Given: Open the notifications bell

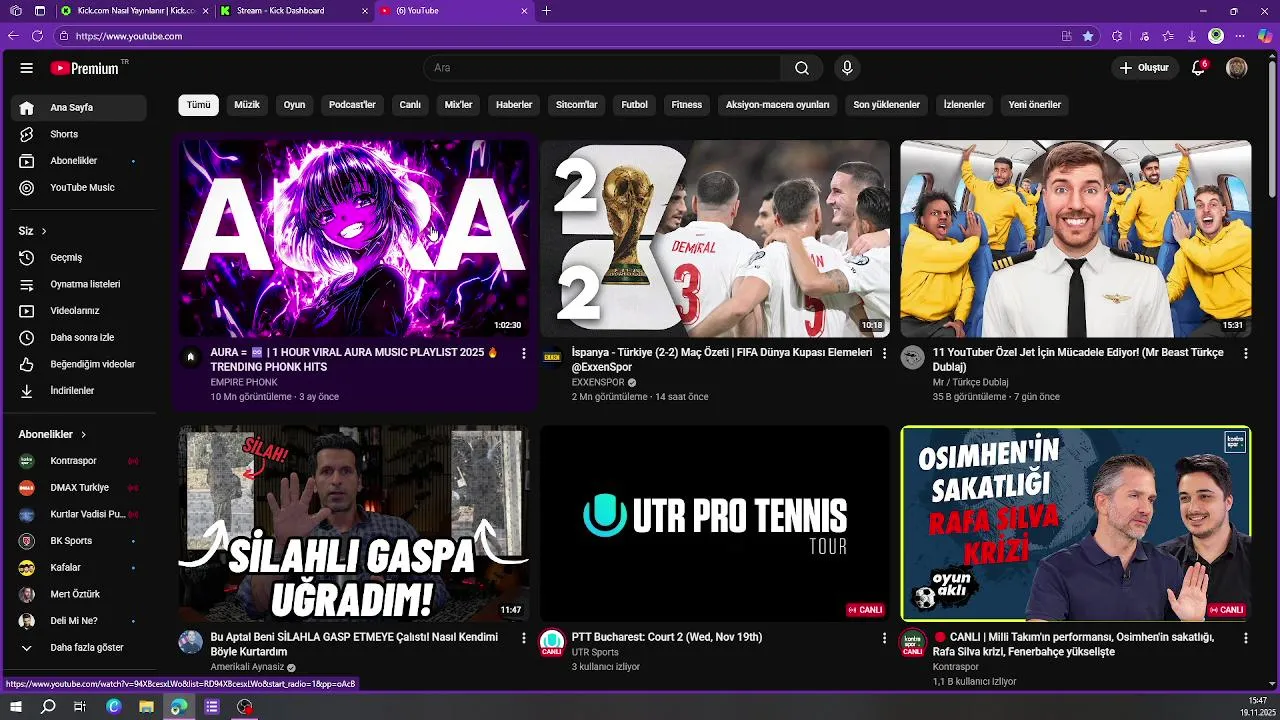Looking at the screenshot, I should click(1198, 68).
